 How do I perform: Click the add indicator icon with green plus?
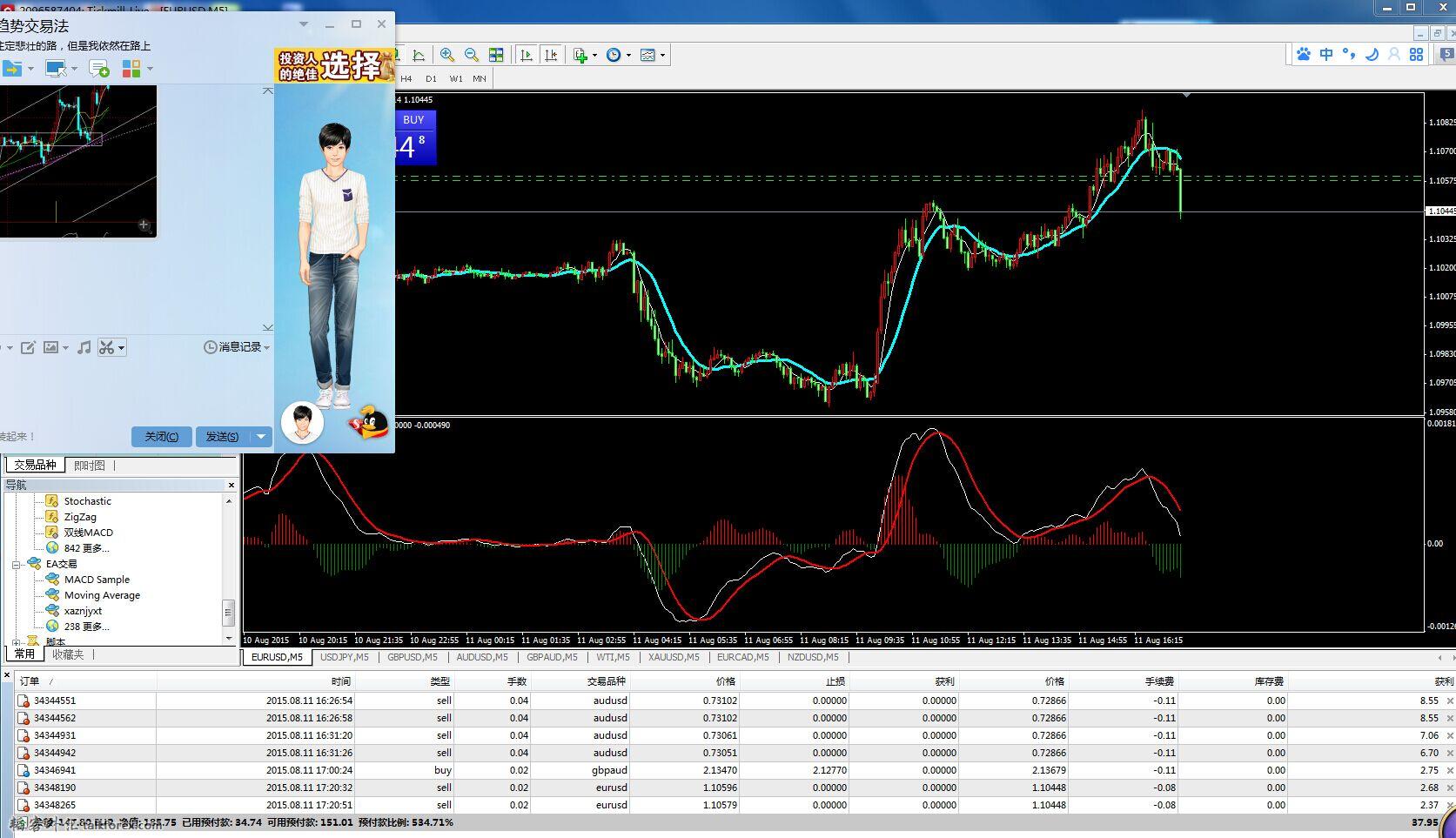coord(580,55)
